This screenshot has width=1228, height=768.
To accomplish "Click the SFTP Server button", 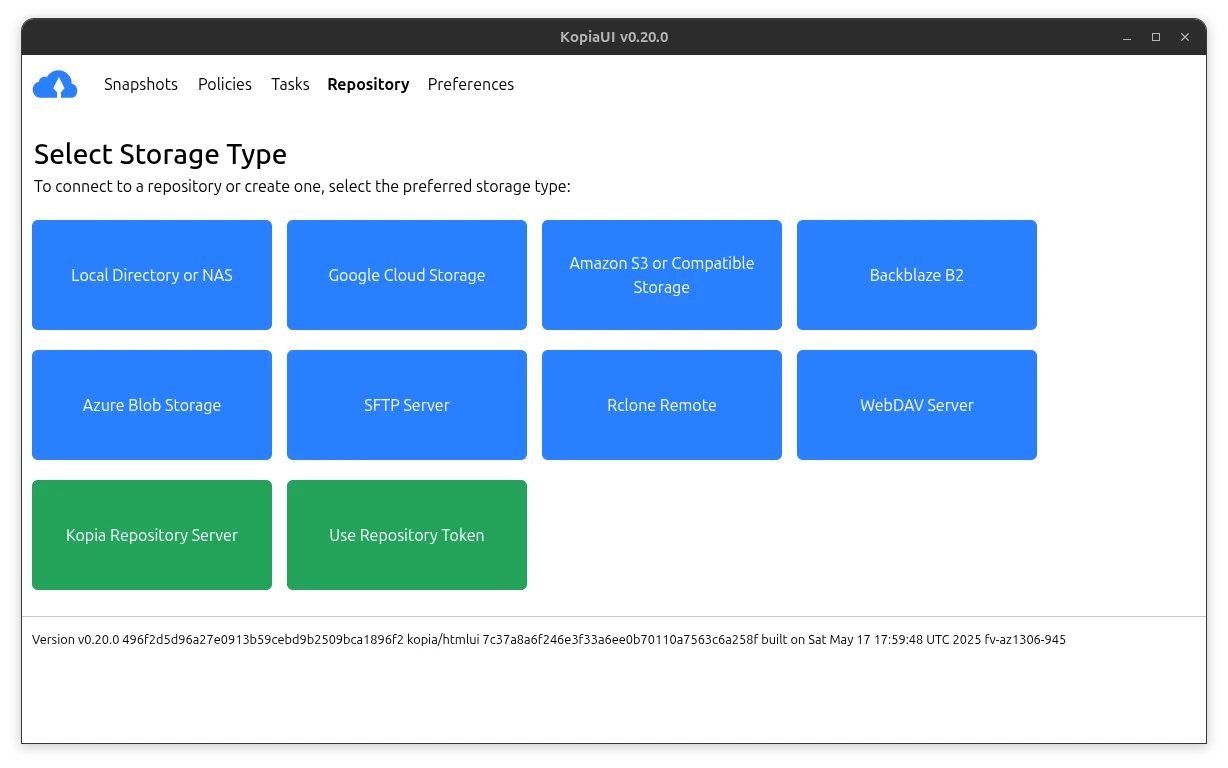I will (407, 405).
